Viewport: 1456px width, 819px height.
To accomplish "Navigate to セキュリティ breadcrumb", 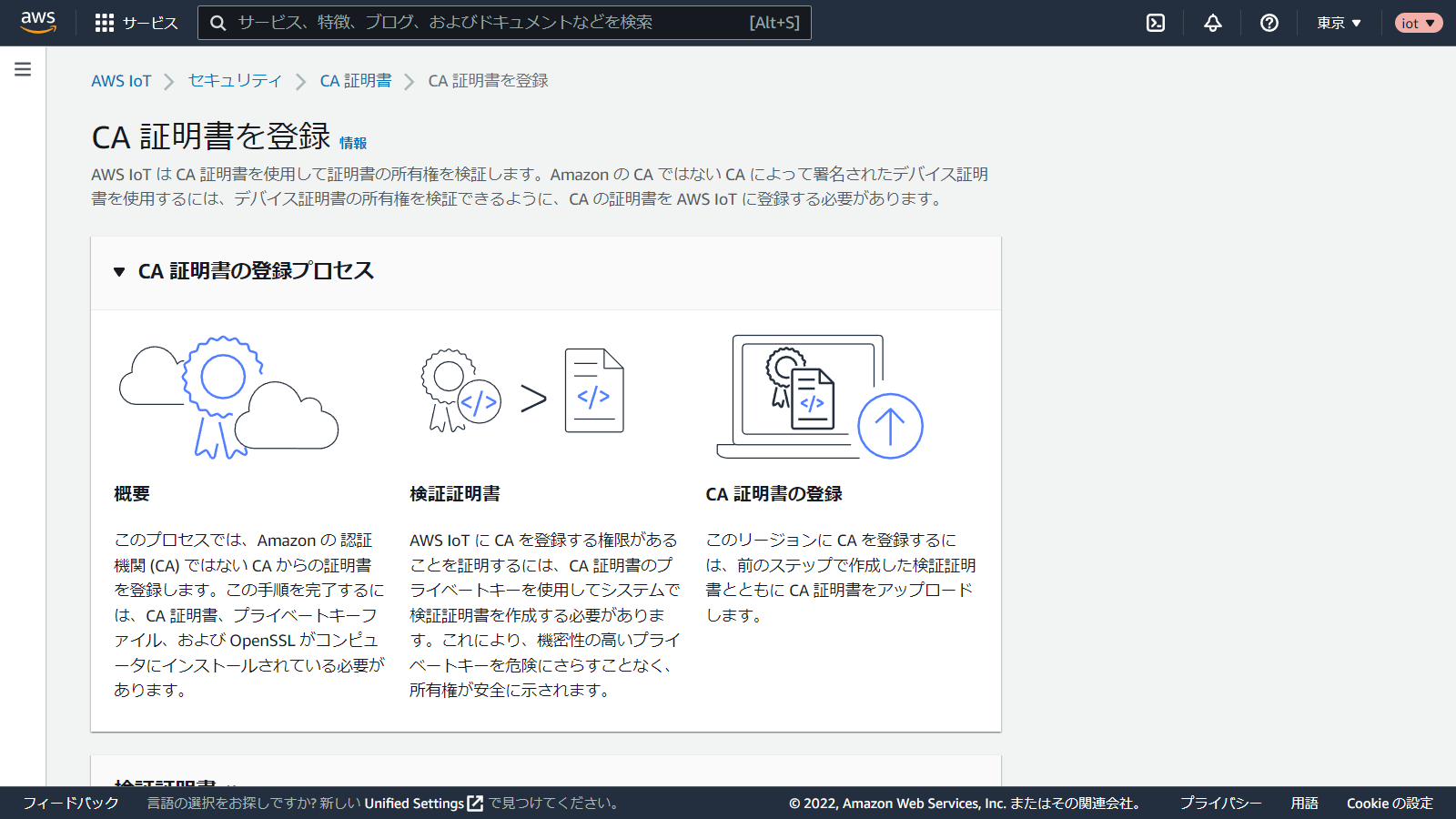I will pos(235,81).
